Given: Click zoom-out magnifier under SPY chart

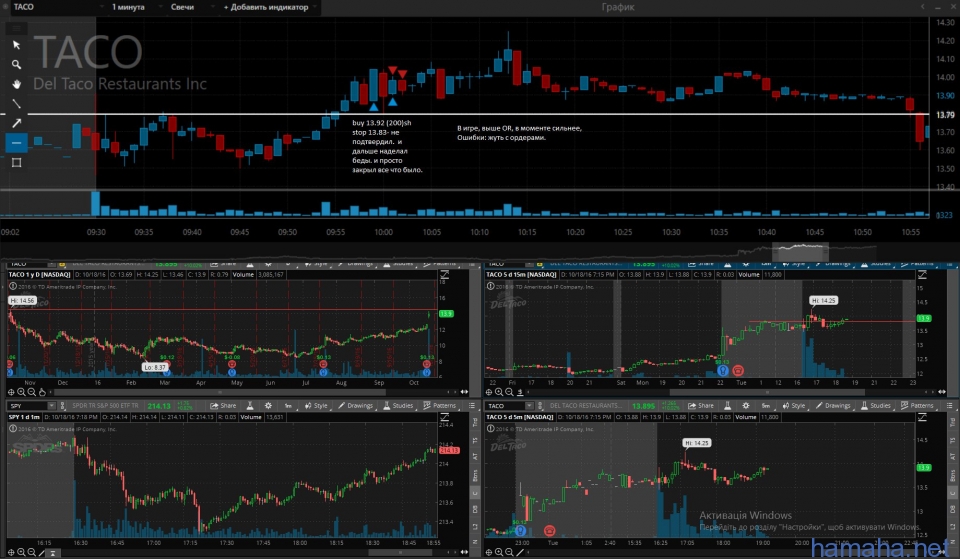Looking at the screenshot, I should (x=32, y=552).
